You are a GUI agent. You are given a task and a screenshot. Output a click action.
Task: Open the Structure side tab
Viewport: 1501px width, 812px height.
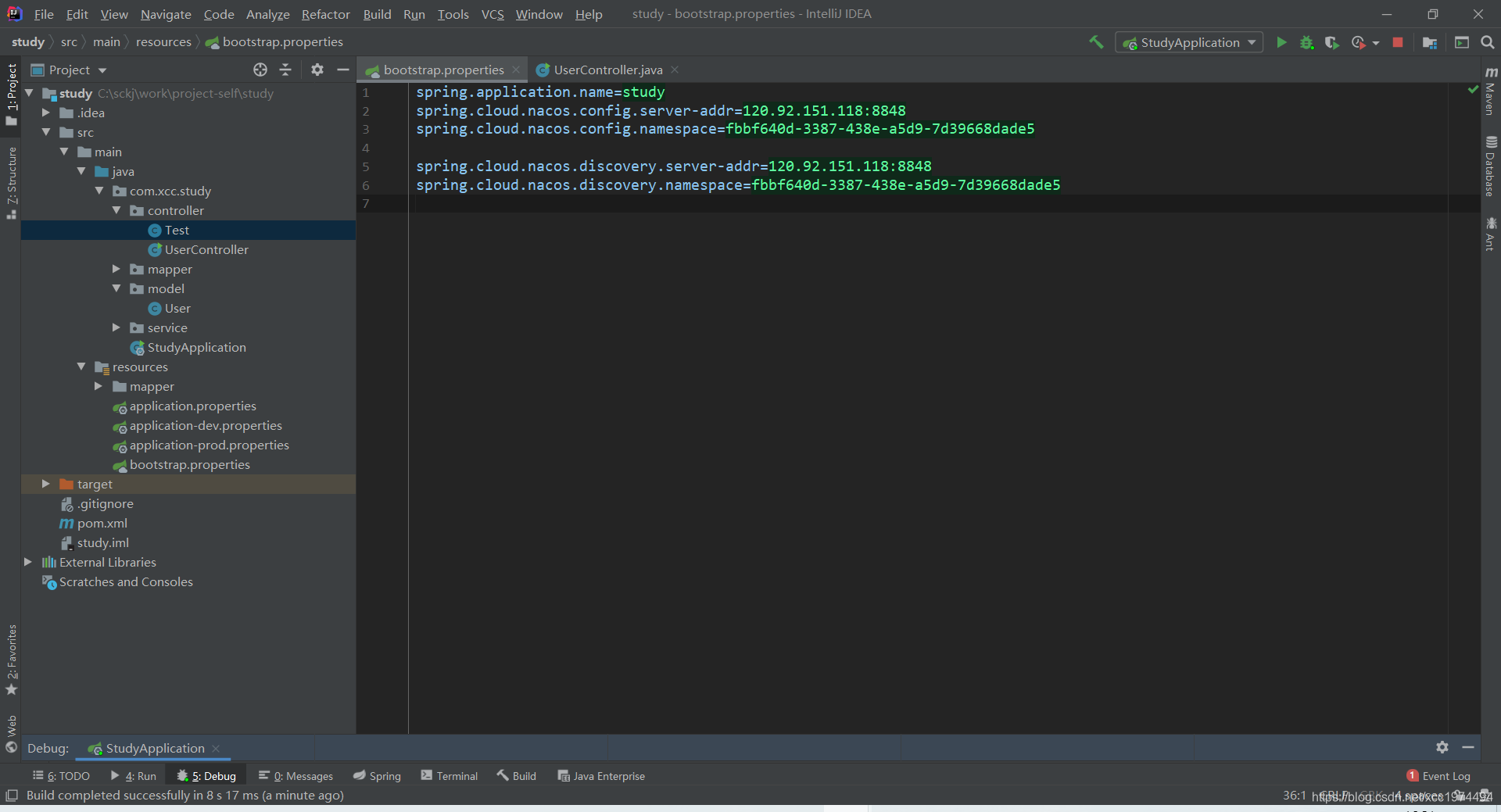coord(11,182)
